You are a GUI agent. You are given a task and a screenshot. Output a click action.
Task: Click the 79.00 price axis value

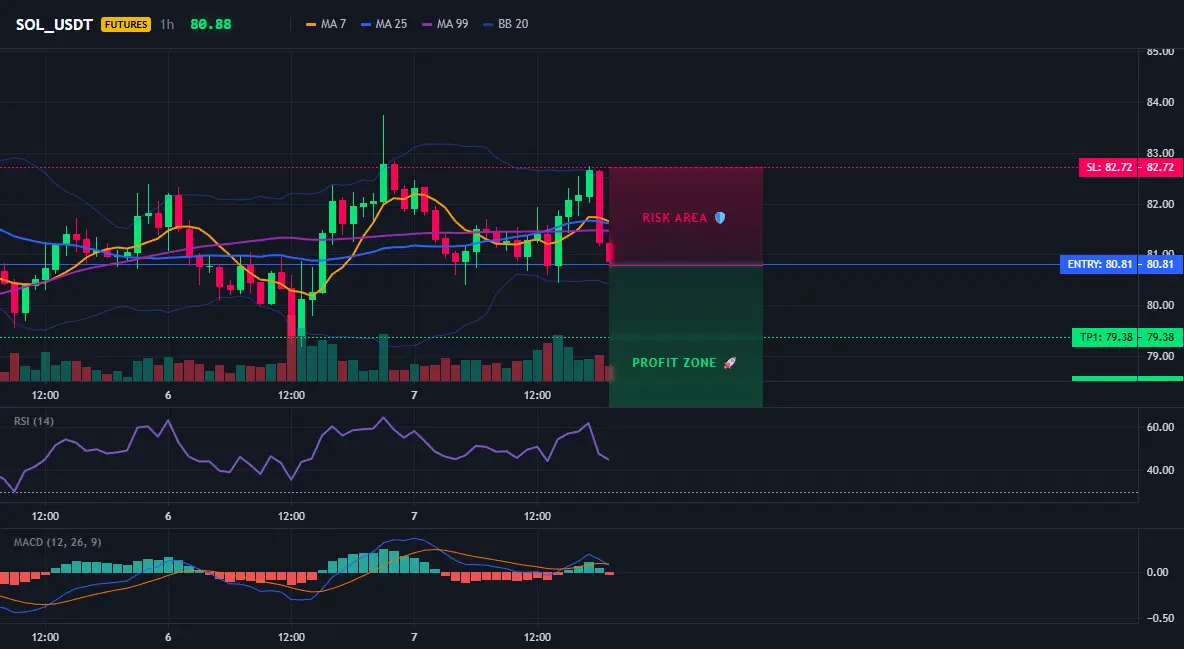1160,356
